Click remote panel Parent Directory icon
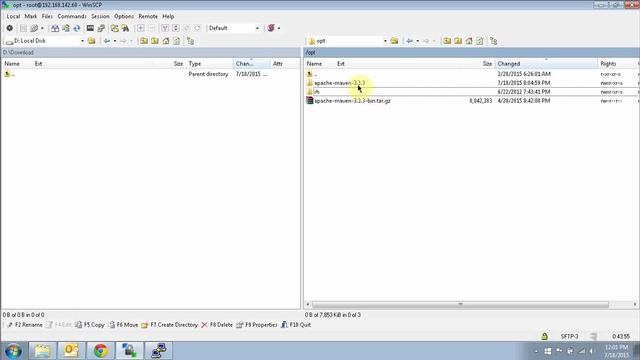Viewport: 640px width, 360px height. tap(447, 41)
